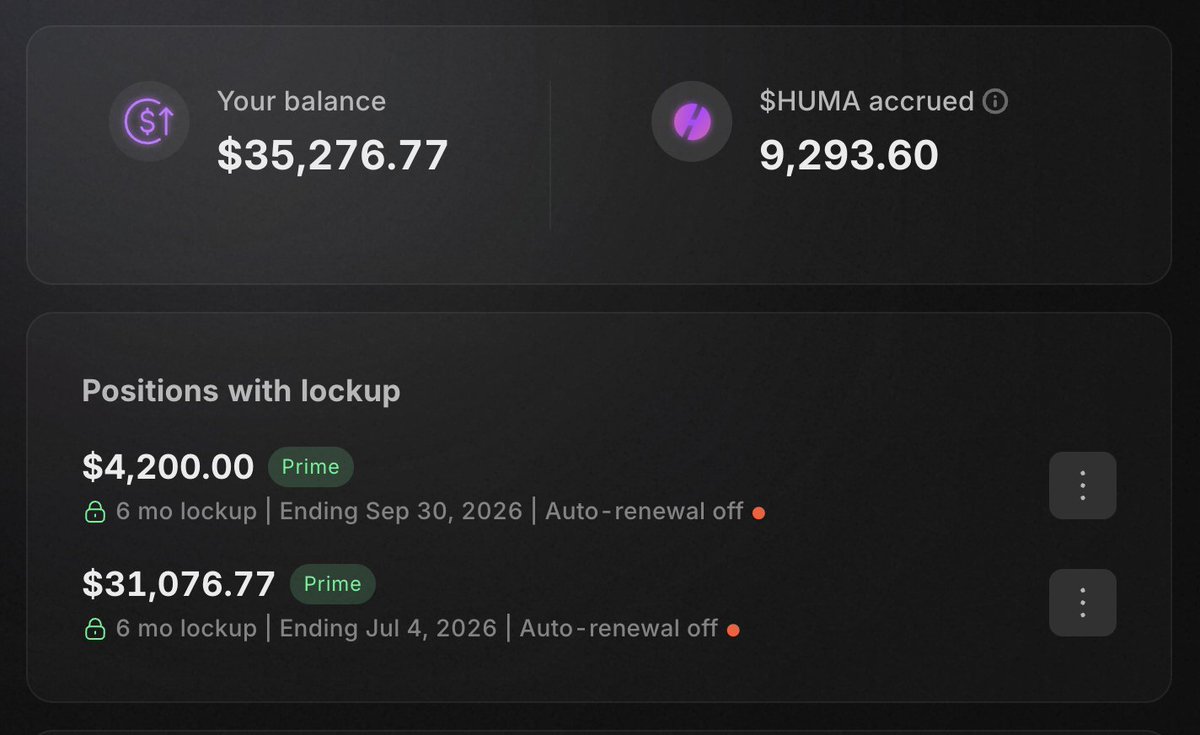Click the lock icon on Sep 30 lockup
The height and width of the screenshot is (735, 1200).
point(94,512)
